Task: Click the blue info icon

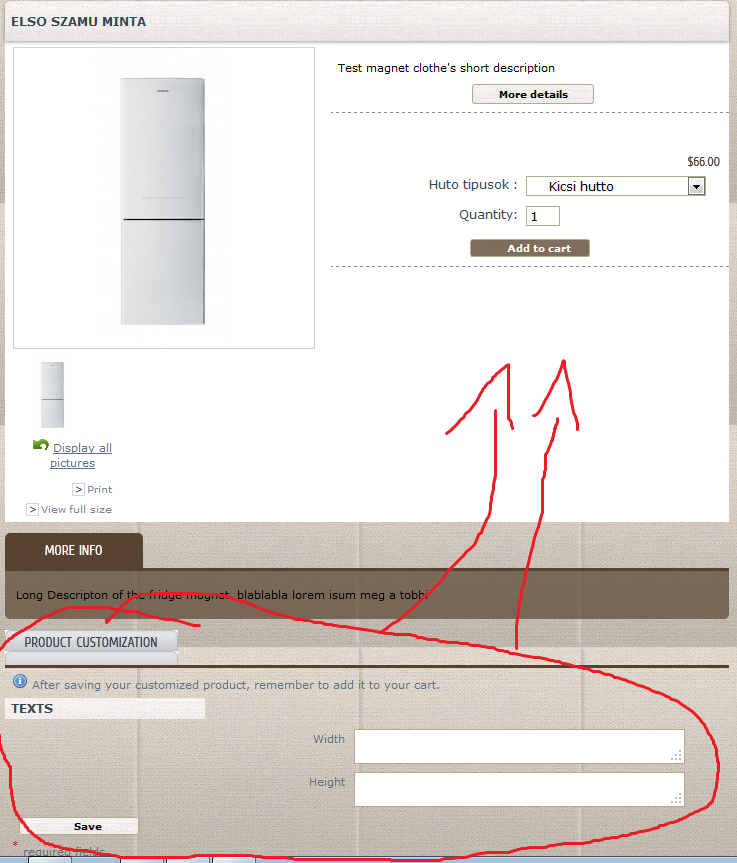Action: click(20, 681)
